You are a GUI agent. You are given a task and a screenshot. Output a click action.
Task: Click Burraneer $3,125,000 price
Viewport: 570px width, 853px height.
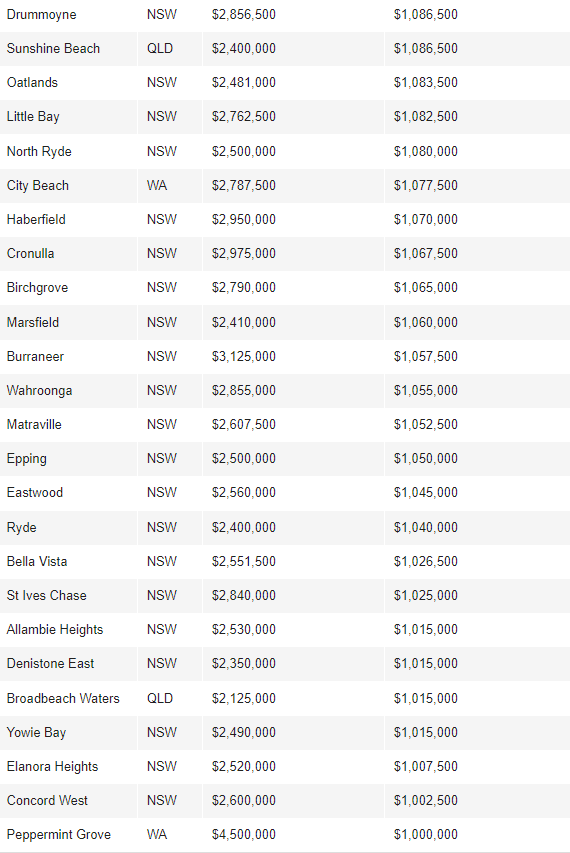tap(244, 356)
